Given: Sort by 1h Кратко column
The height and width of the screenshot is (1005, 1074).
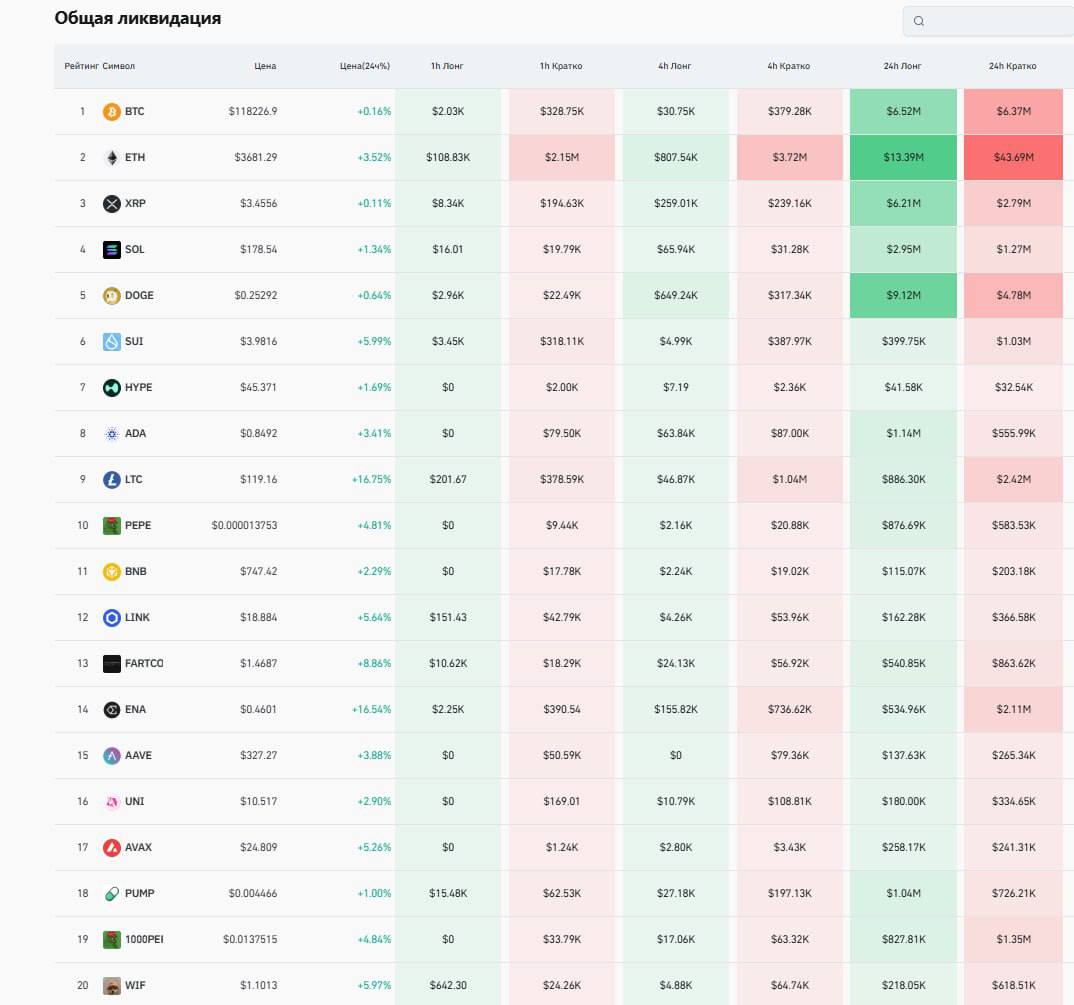Looking at the screenshot, I should [561, 66].
